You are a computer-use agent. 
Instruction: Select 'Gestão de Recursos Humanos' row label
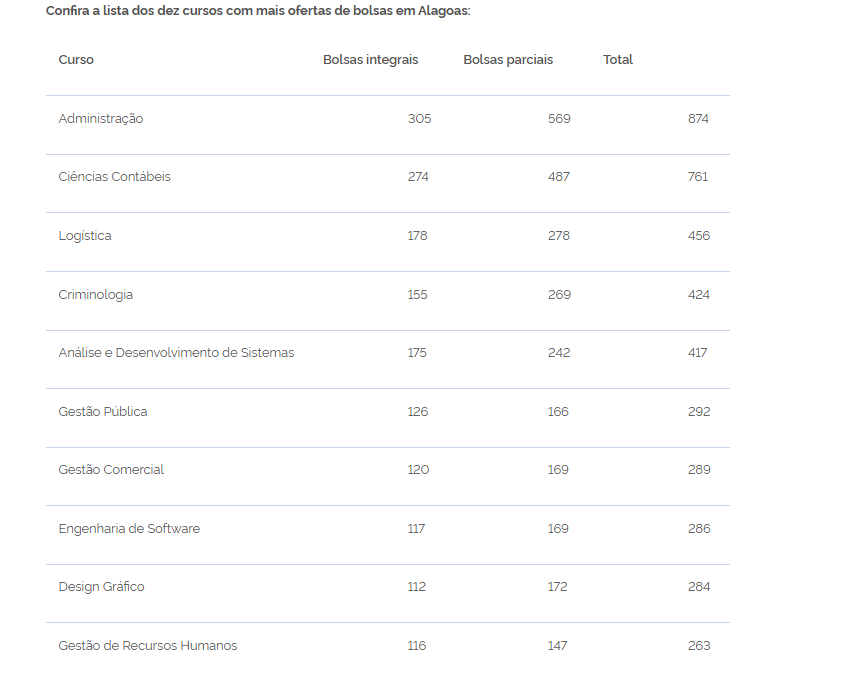[148, 646]
